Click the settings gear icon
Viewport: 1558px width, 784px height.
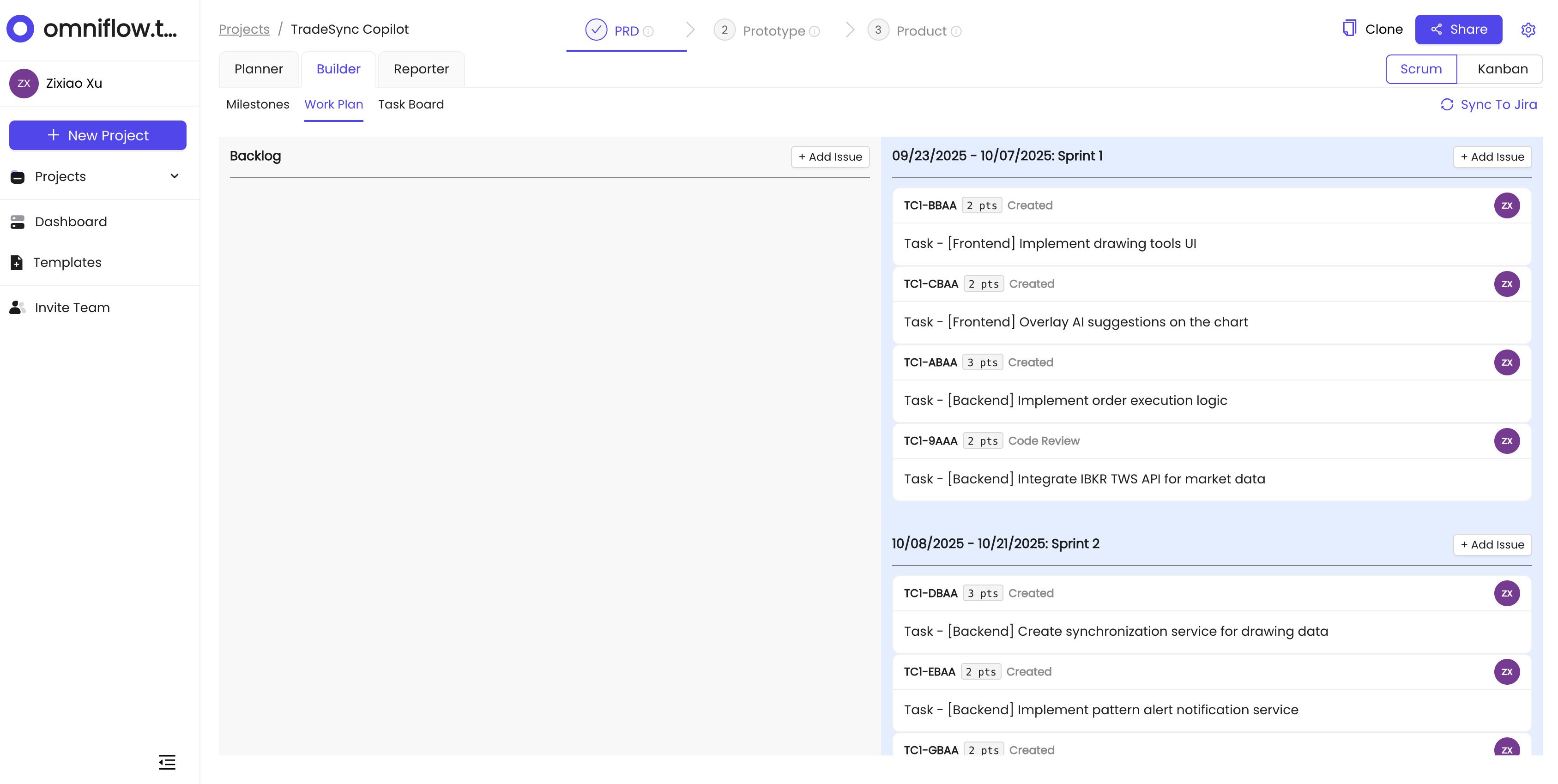pyautogui.click(x=1528, y=30)
